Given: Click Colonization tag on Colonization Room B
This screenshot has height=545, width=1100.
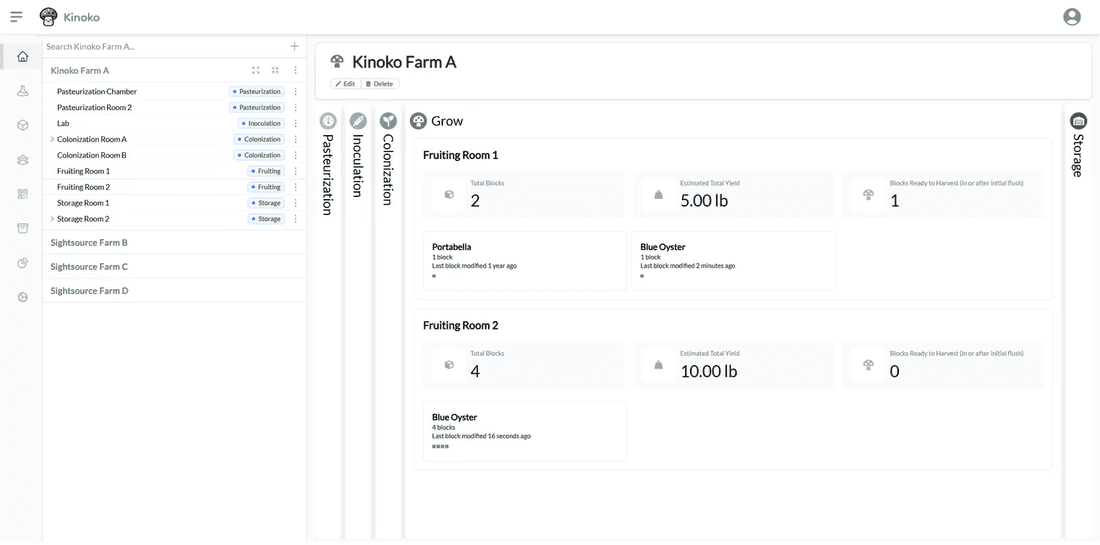Looking at the screenshot, I should click(259, 155).
